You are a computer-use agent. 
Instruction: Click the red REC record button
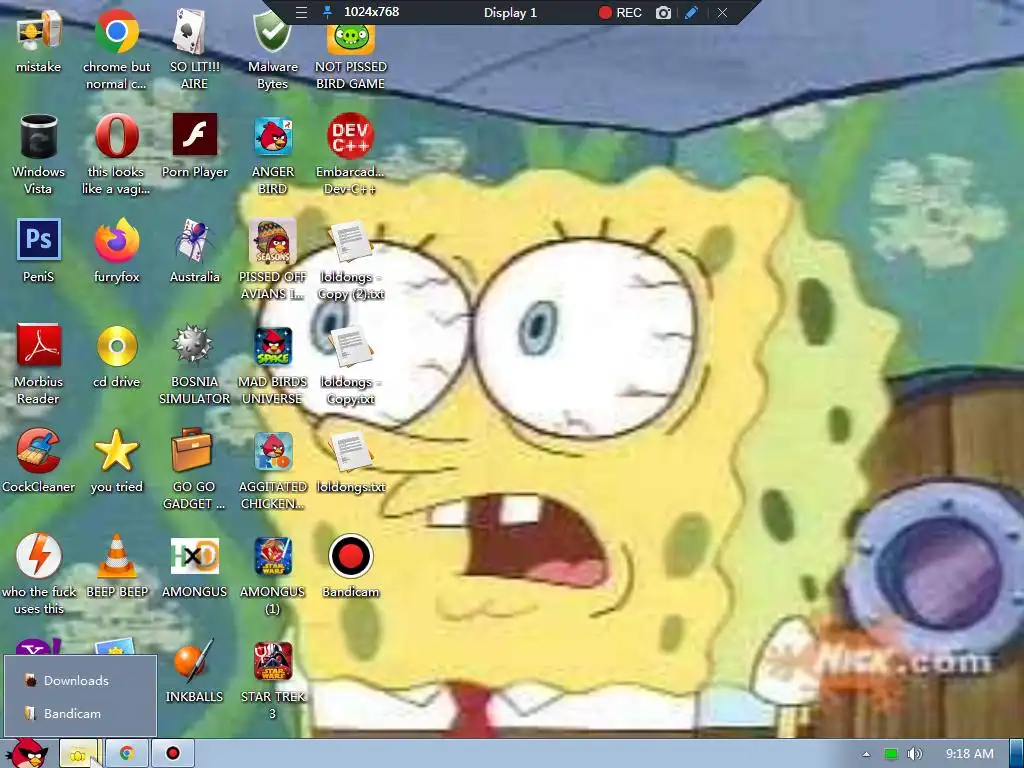[620, 12]
